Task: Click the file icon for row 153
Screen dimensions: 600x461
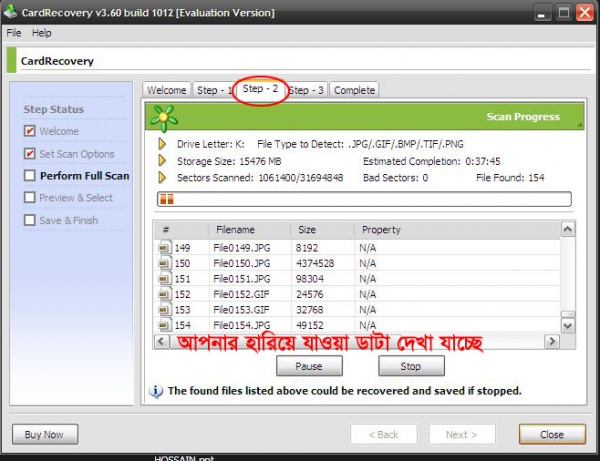Action: coord(165,310)
